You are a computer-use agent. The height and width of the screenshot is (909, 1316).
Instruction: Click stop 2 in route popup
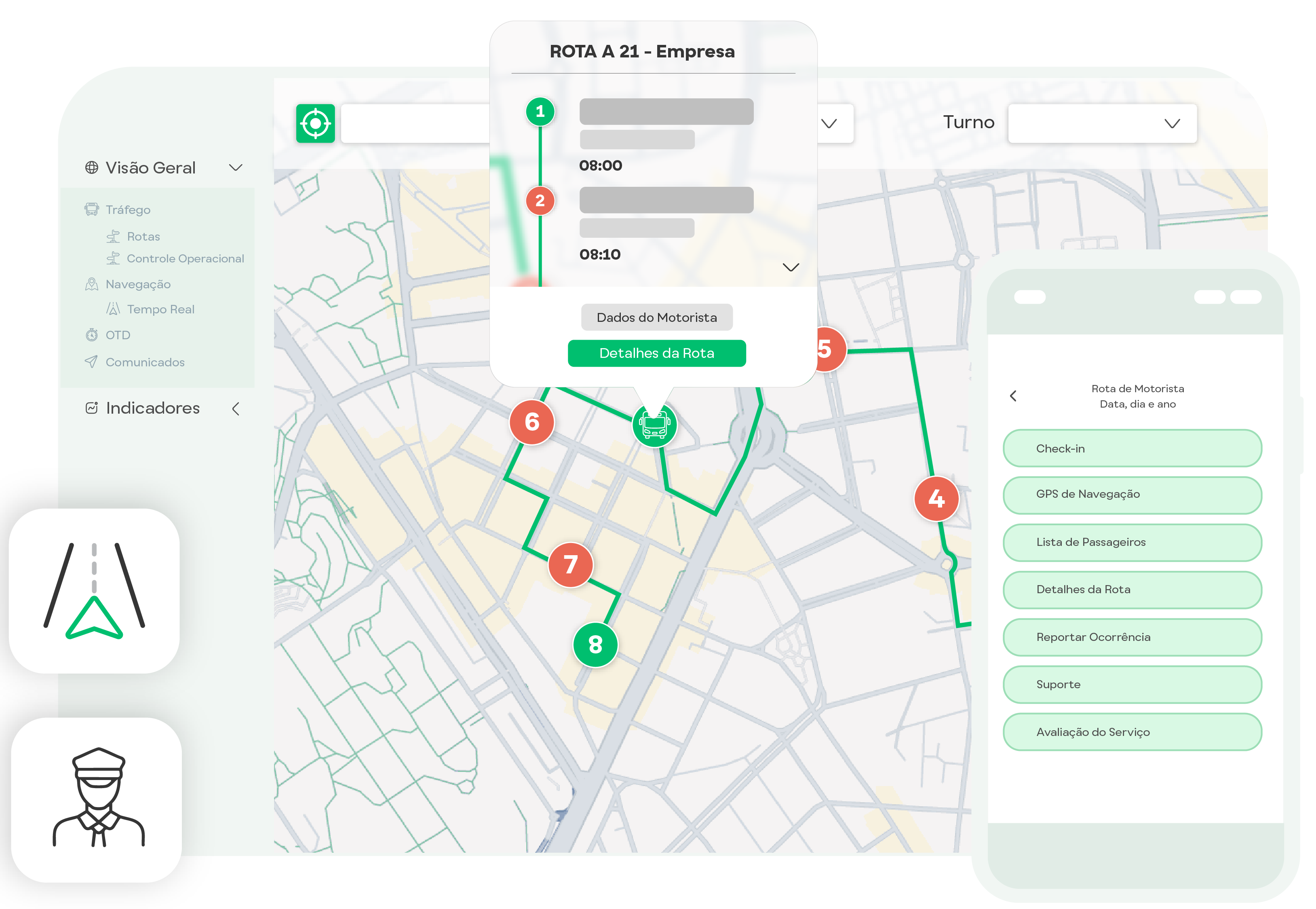click(540, 201)
